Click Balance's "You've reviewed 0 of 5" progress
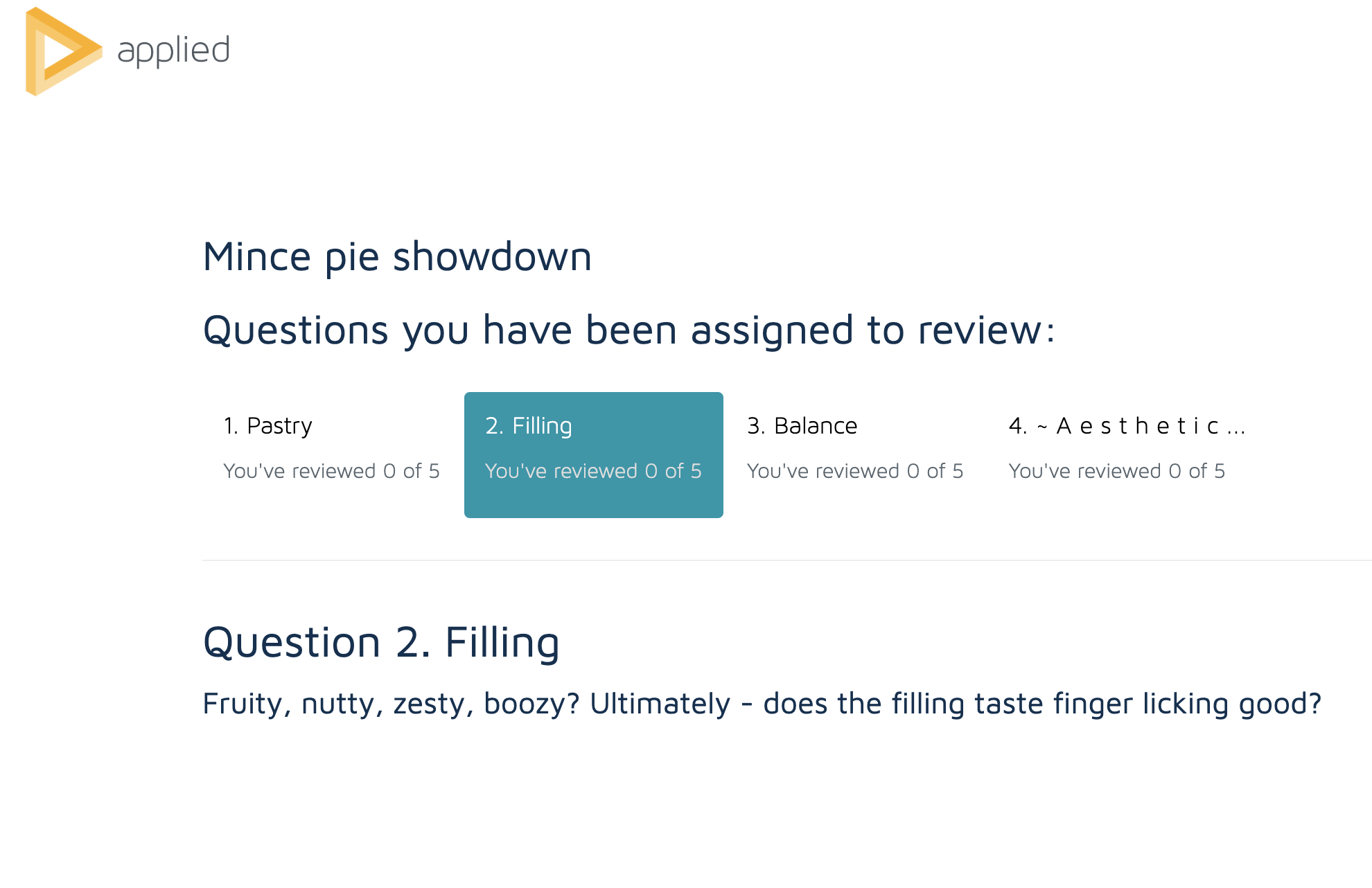Screen dimensions: 1372x888 [x=855, y=471]
